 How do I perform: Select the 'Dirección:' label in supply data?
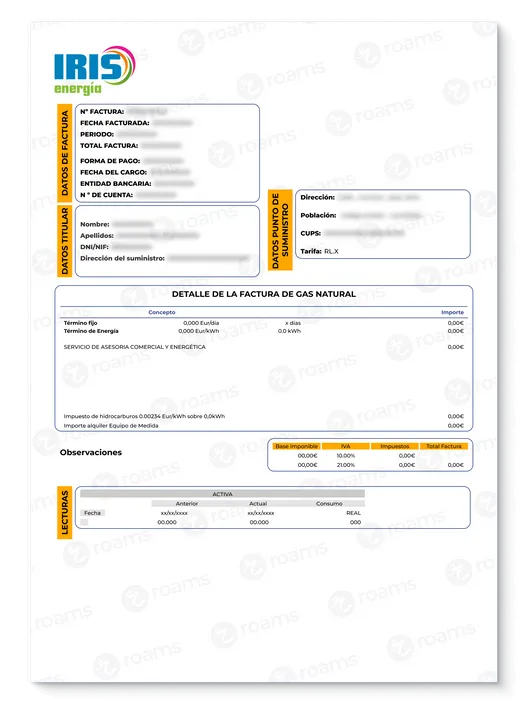pyautogui.click(x=317, y=197)
